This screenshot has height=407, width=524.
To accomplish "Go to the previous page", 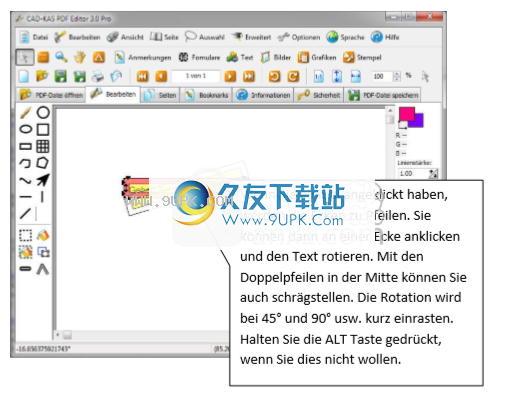I will click(x=161, y=77).
